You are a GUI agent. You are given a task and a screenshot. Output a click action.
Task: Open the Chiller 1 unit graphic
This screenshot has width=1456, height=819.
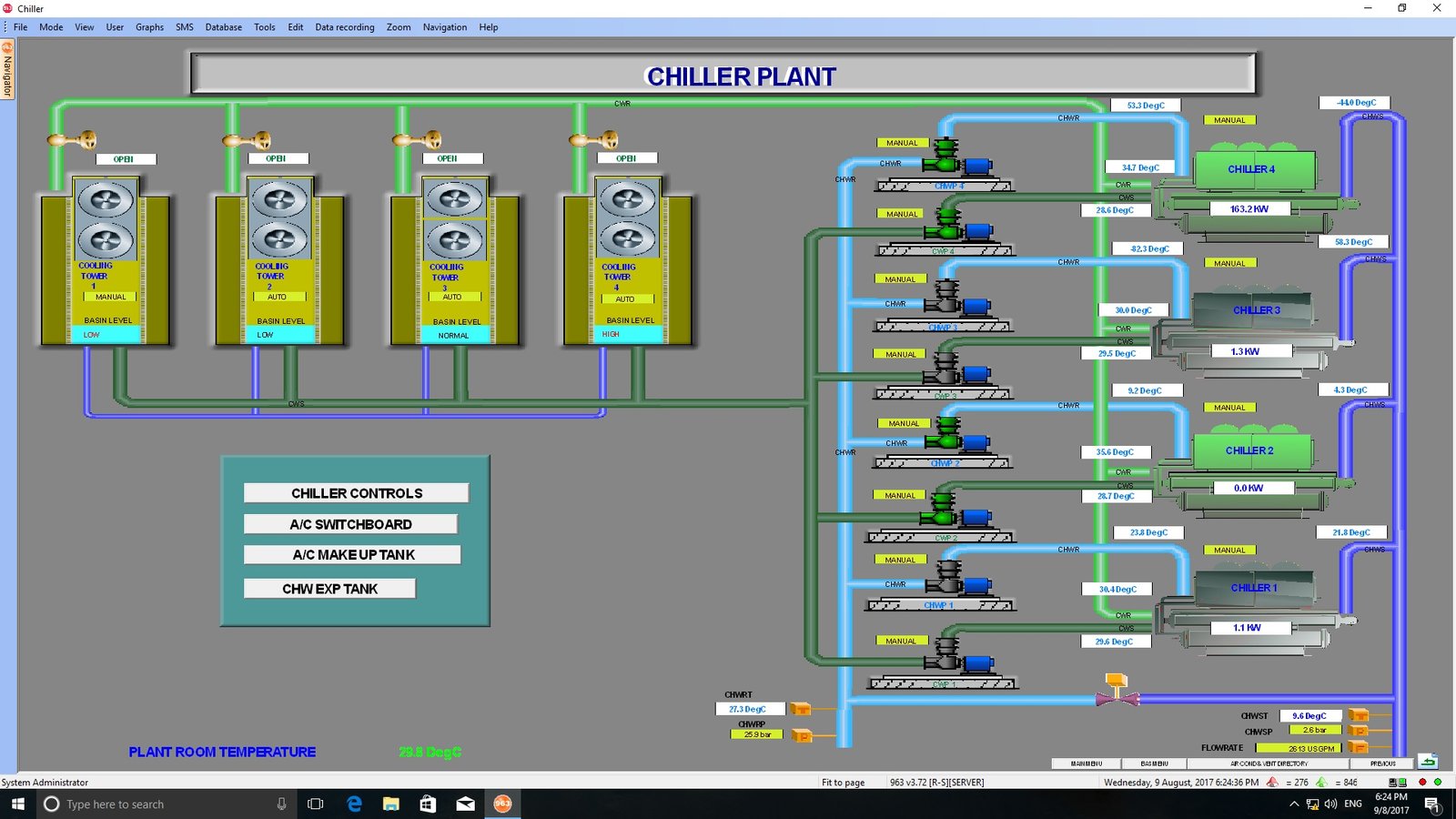coord(1256,608)
